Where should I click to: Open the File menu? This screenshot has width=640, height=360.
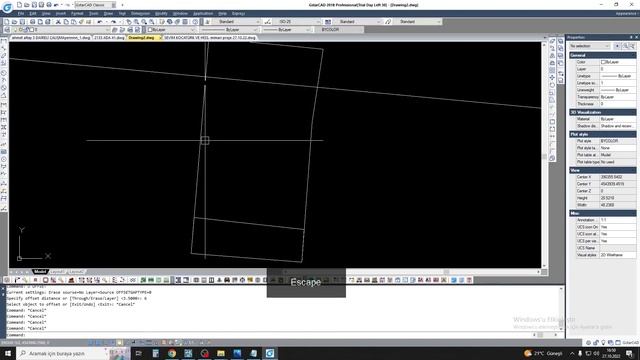coord(21,13)
